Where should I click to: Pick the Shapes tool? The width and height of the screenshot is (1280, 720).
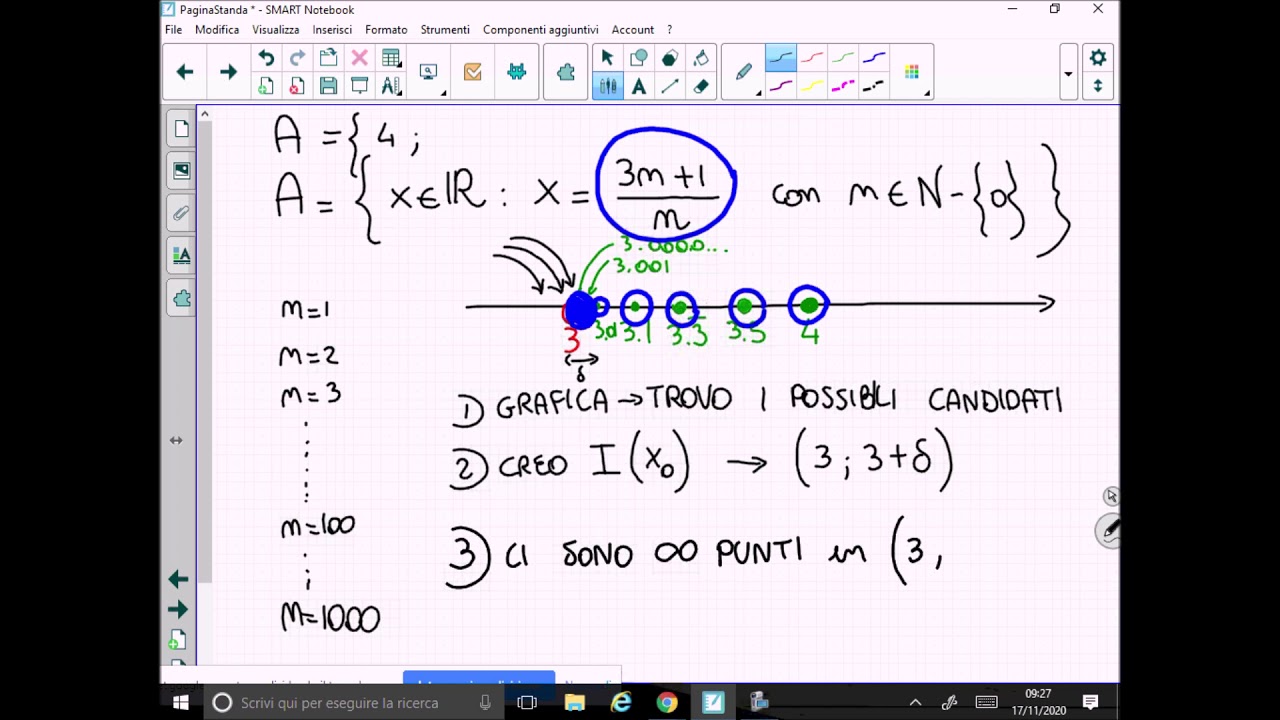(x=638, y=58)
